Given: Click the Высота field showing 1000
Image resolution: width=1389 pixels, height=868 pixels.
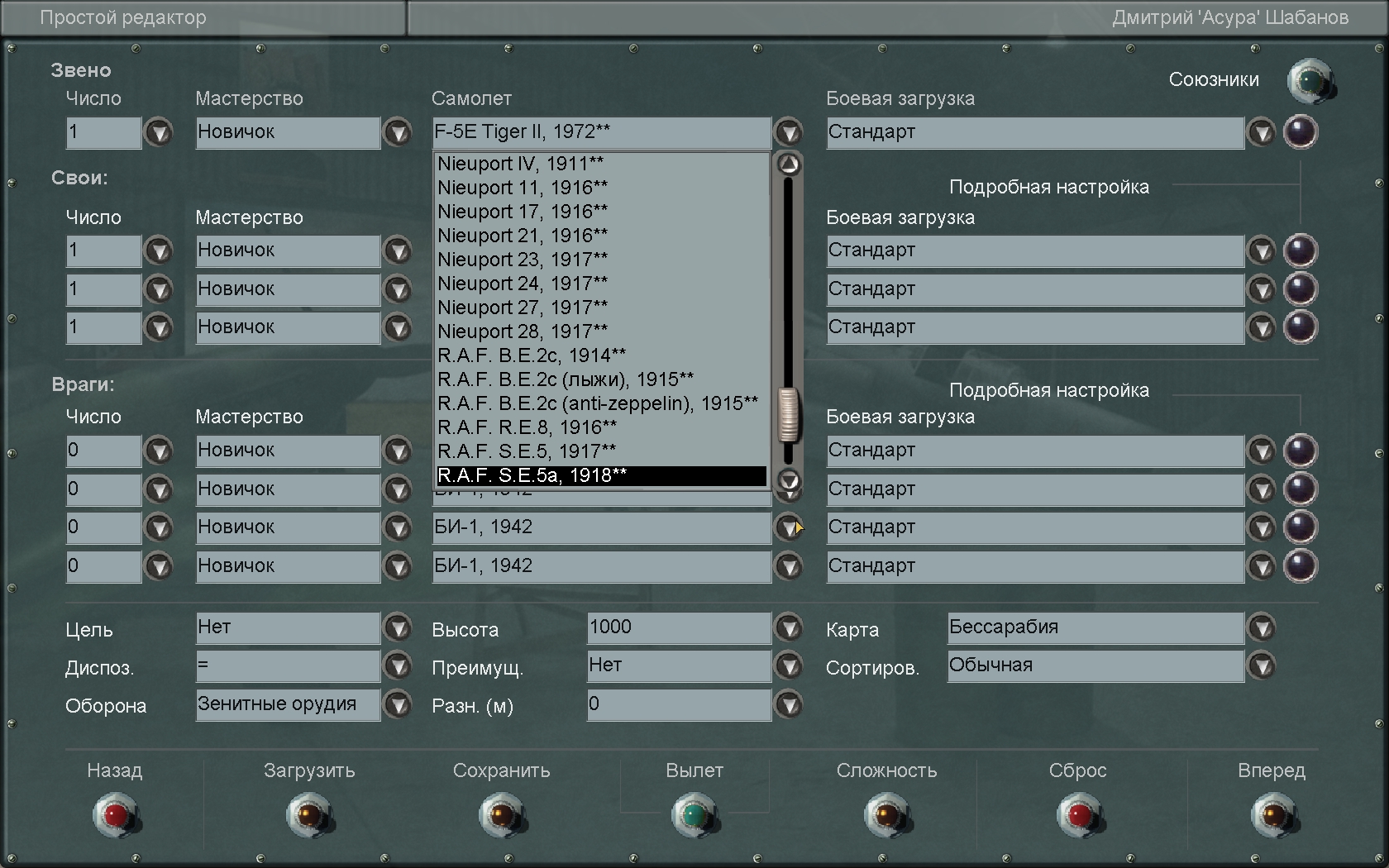Looking at the screenshot, I should [679, 628].
